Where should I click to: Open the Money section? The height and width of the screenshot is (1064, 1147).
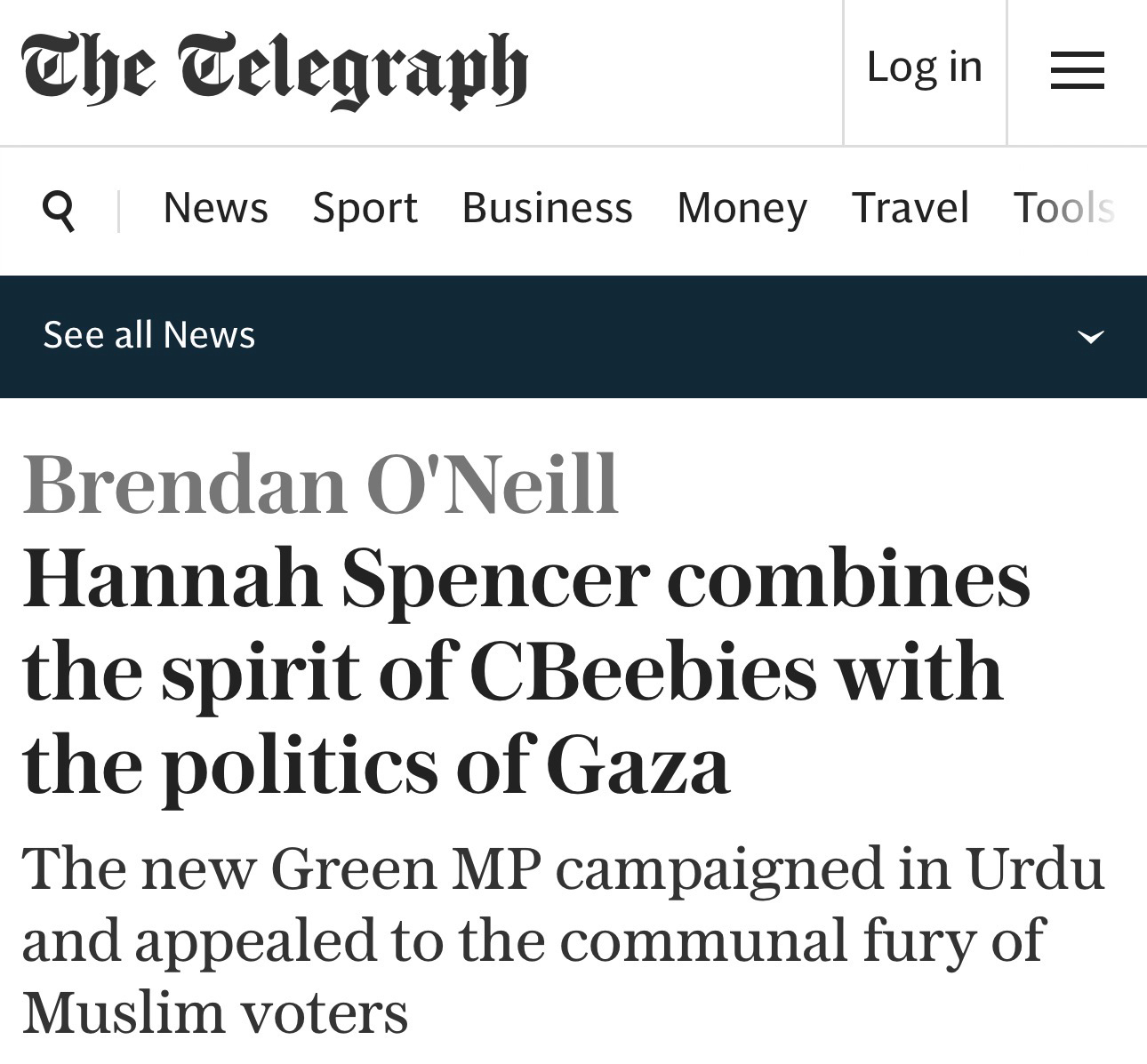(x=742, y=209)
